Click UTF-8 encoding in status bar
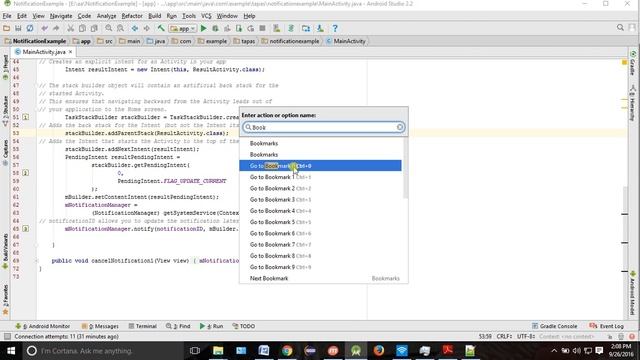The image size is (640, 360). (526, 336)
